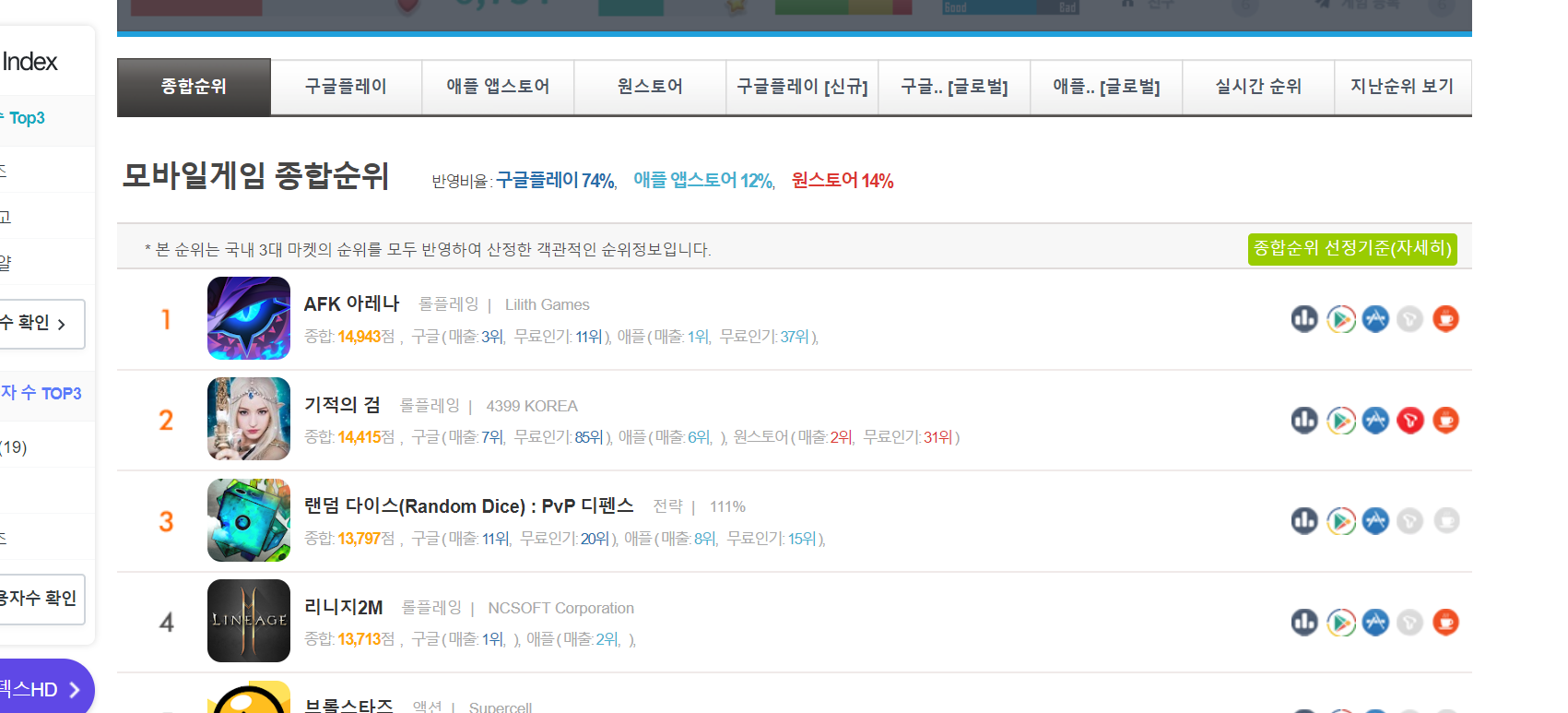Open the Google Play icon for AFK 아레나
Image resolution: width=1568 pixels, height=713 pixels.
tap(1340, 319)
